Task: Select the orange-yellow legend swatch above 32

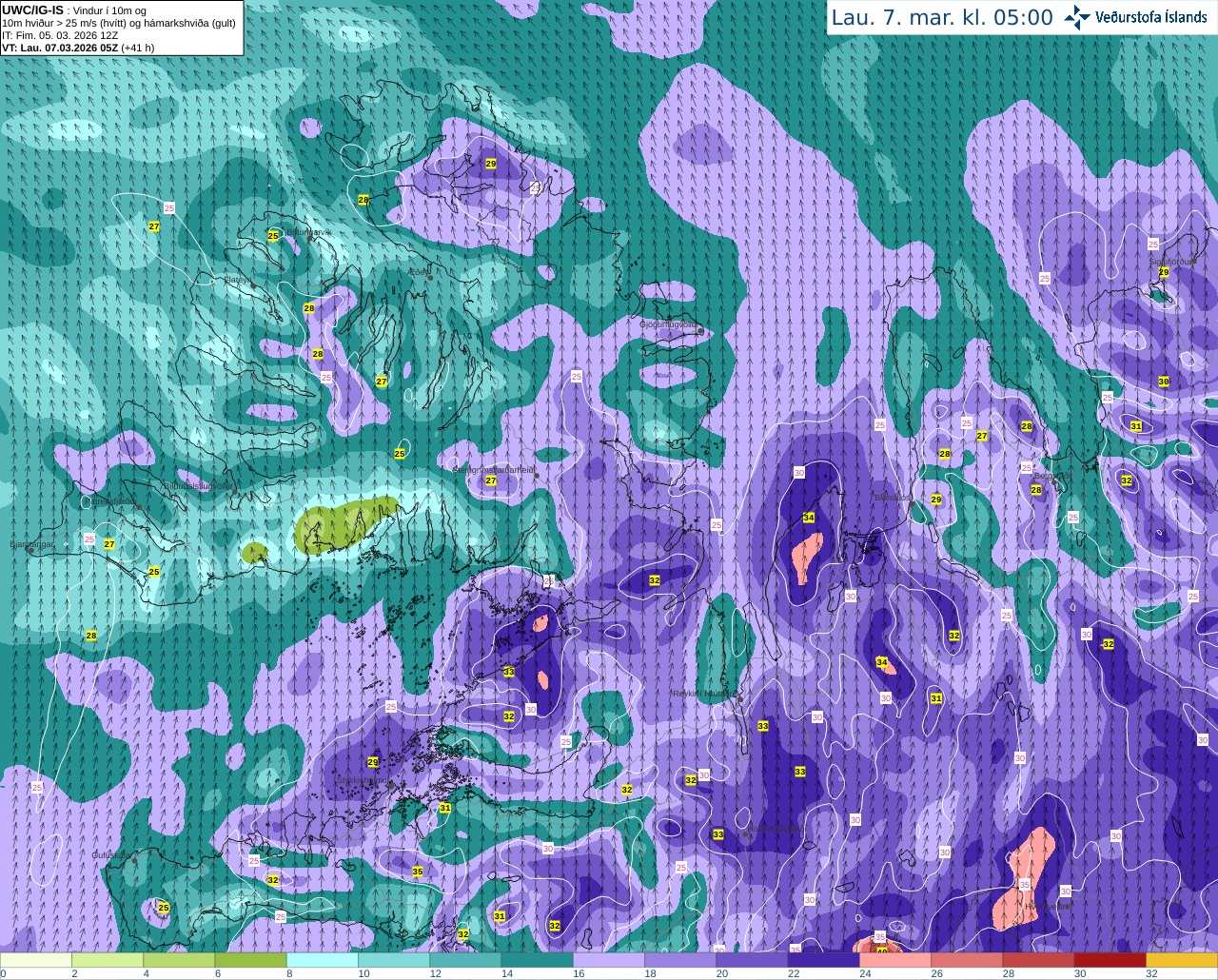Action: [x=1182, y=960]
